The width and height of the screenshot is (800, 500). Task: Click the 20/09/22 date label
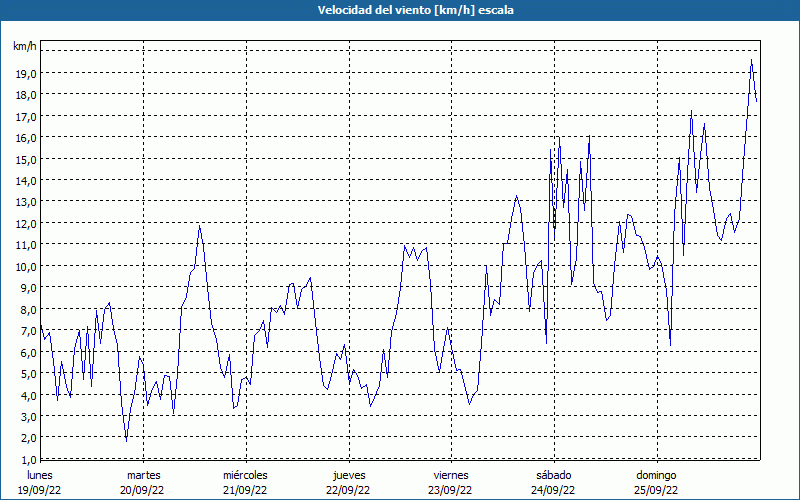pyautogui.click(x=142, y=490)
